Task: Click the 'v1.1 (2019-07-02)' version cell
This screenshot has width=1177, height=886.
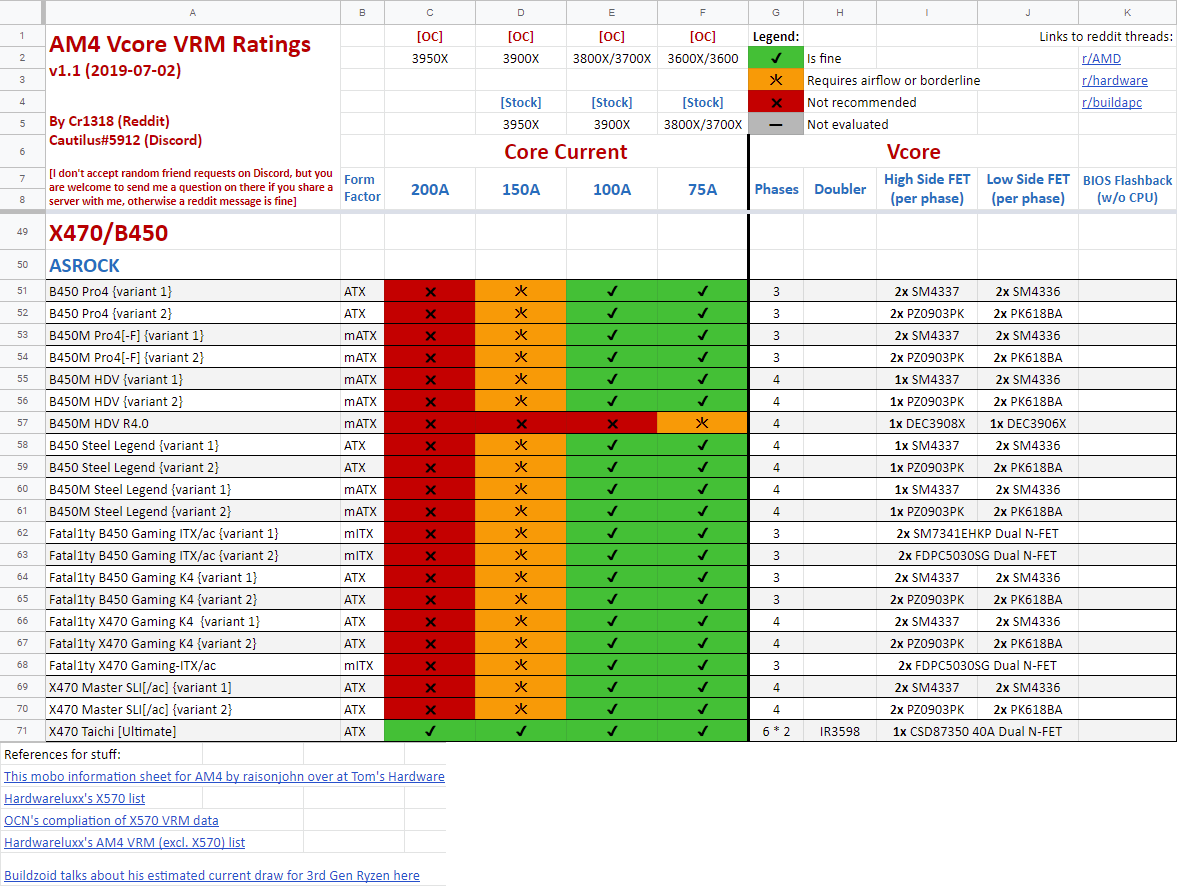Action: click(x=115, y=71)
